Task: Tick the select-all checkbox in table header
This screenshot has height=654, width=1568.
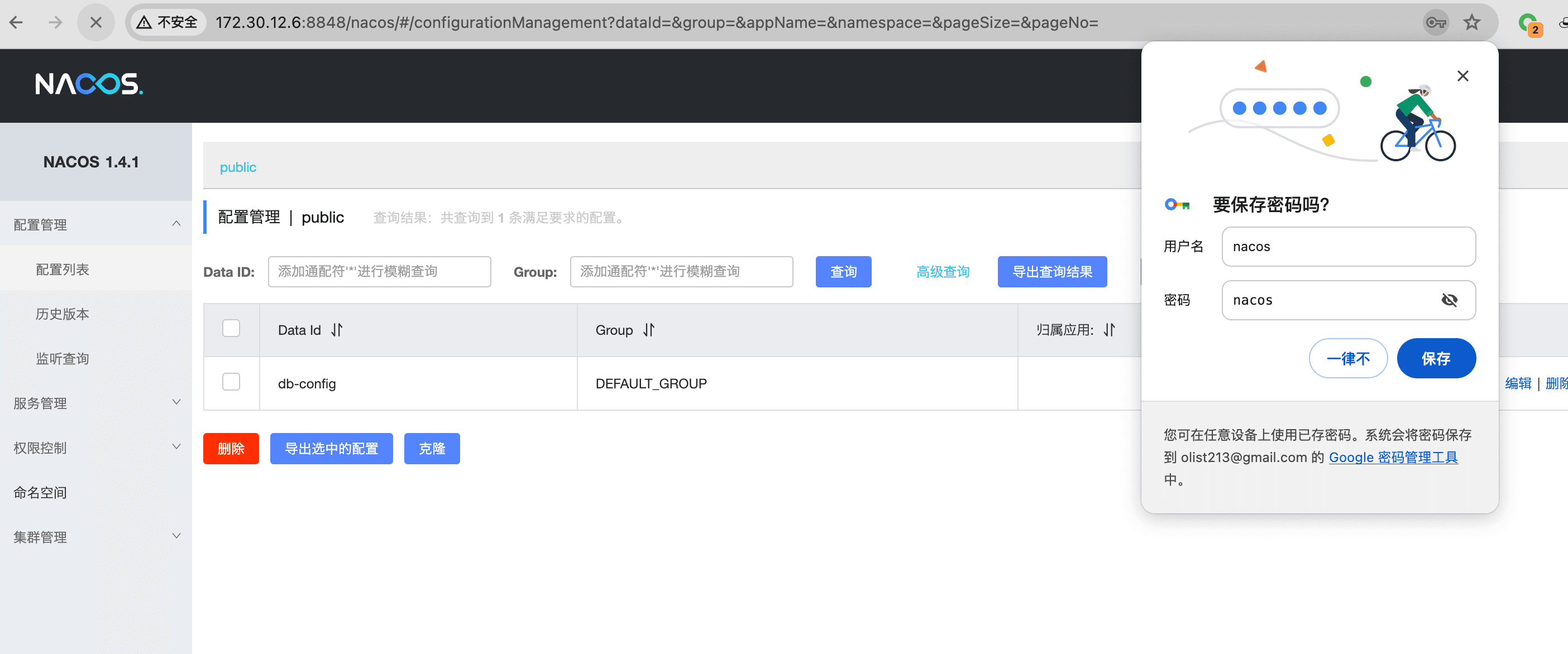Action: tap(231, 329)
